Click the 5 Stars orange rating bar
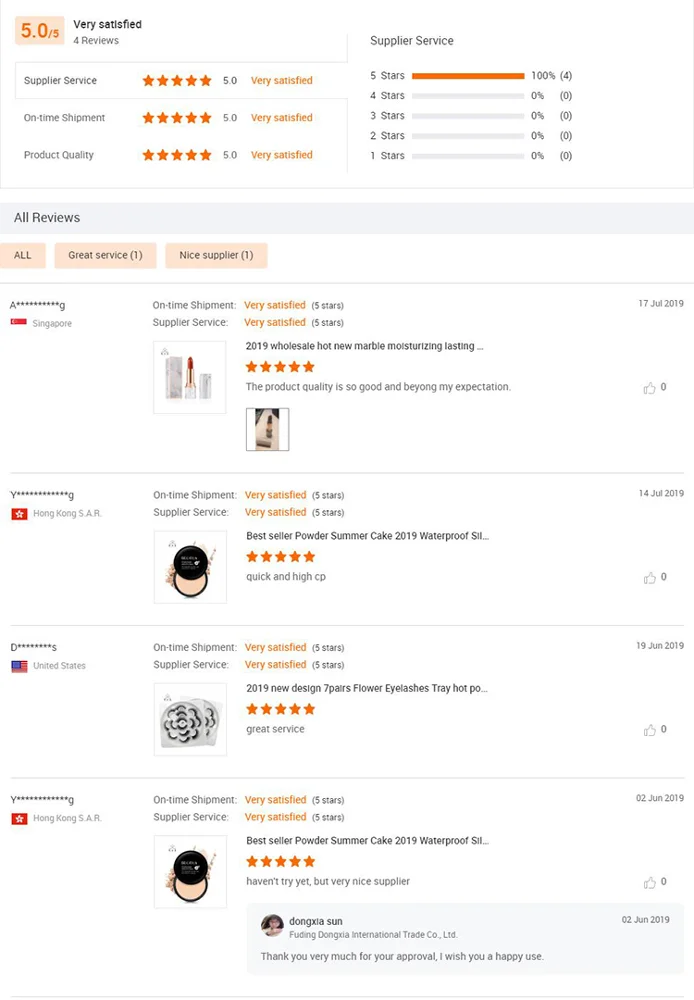694x1000 pixels. [467, 76]
